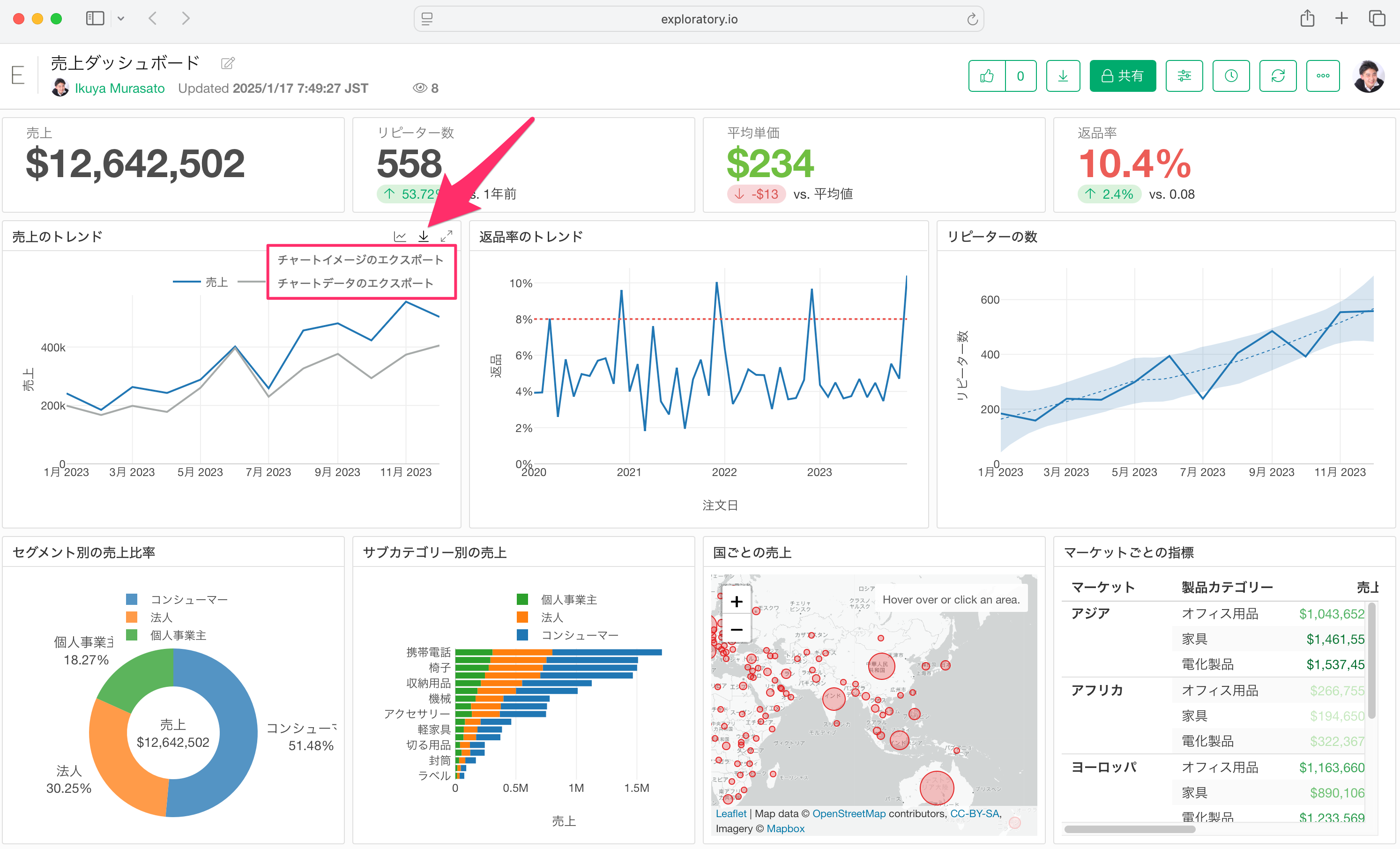Image resolution: width=1400 pixels, height=849 pixels.
Task: Open Ikuya Murasato author link
Action: point(119,88)
